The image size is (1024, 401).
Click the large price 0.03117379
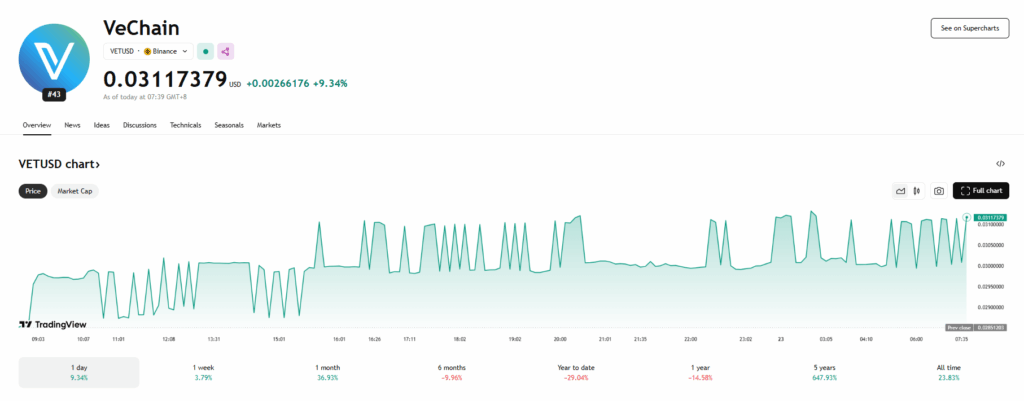(165, 79)
